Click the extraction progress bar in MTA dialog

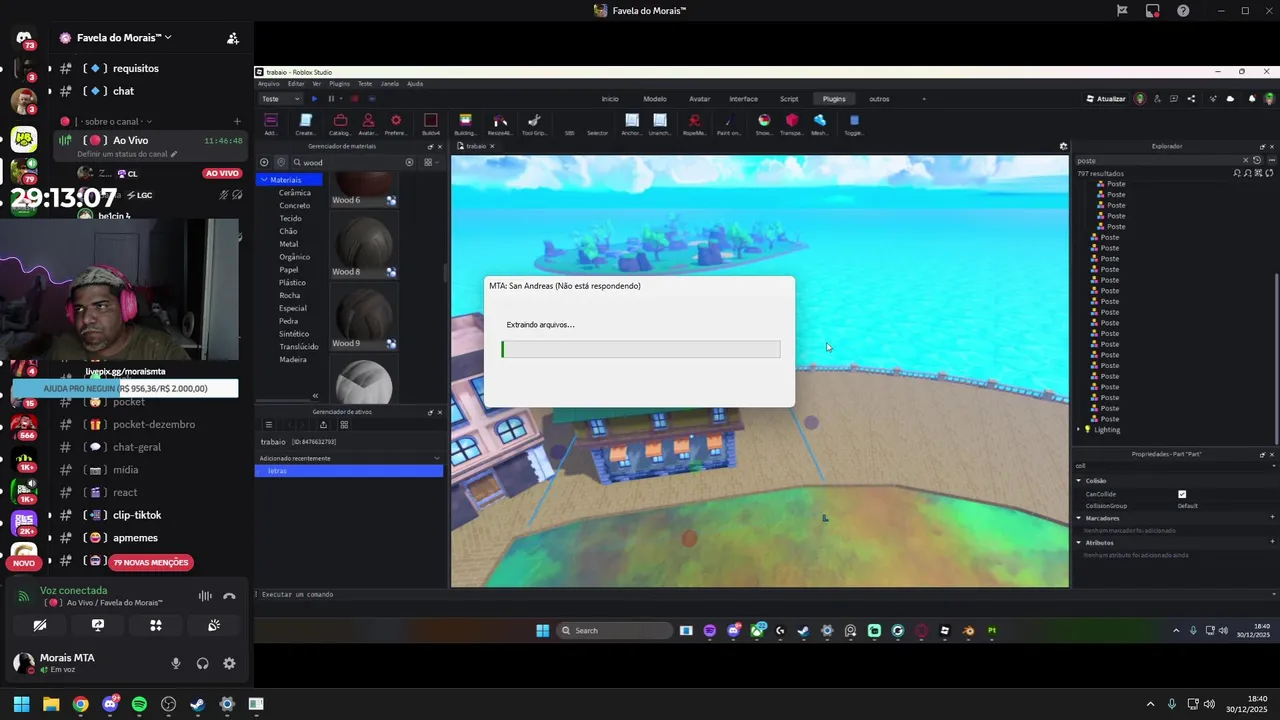[641, 349]
